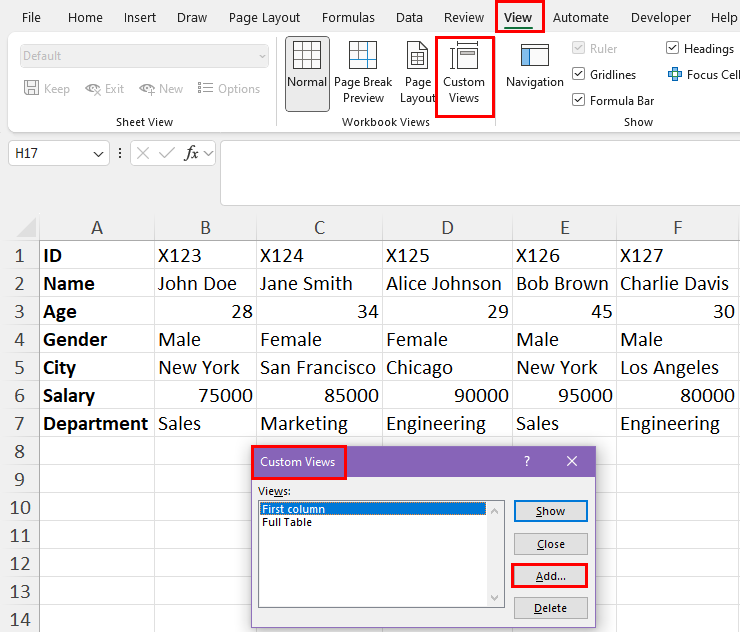Select column A header
The image size is (740, 632).
click(97, 228)
